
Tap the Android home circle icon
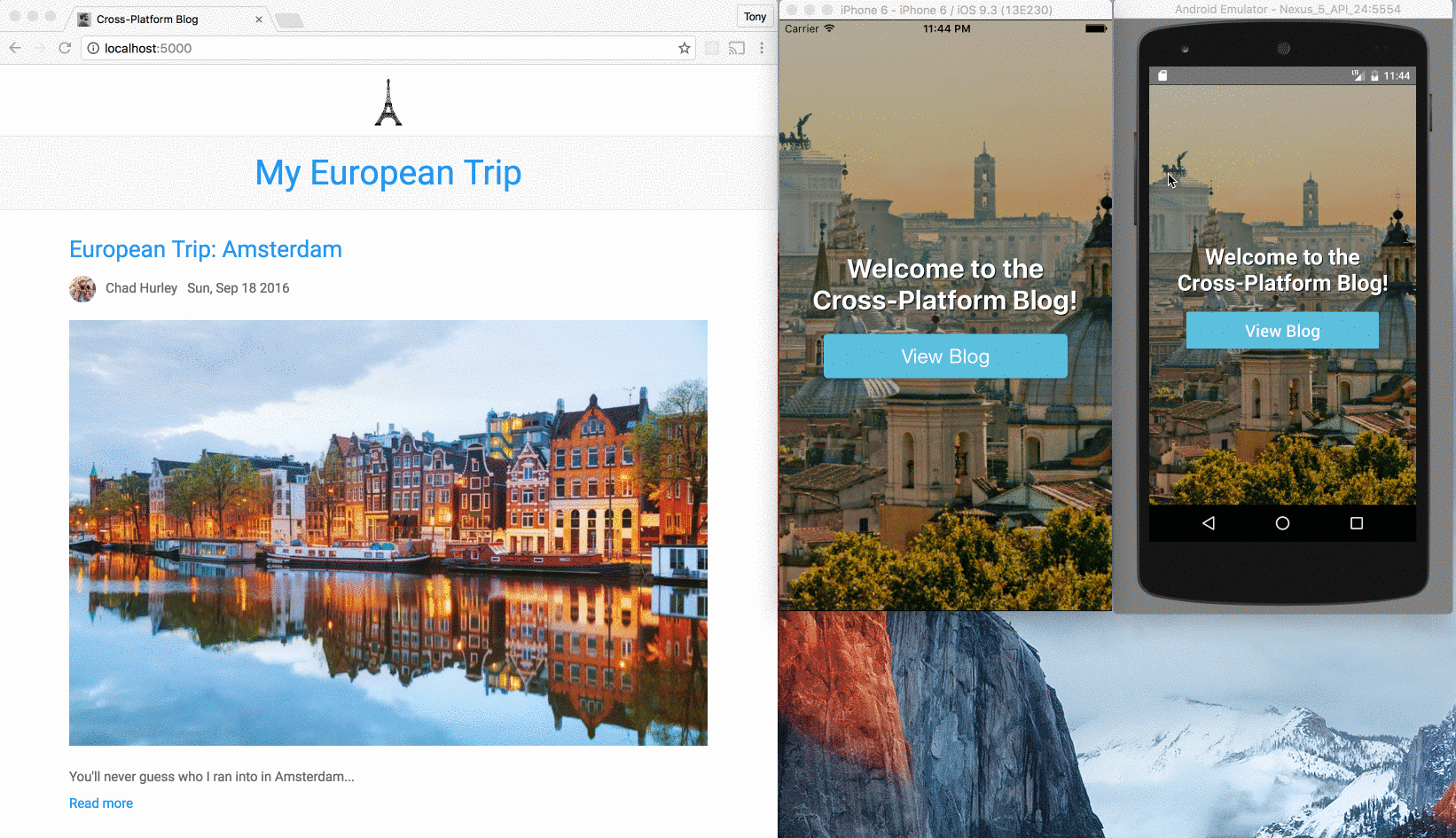tap(1281, 523)
